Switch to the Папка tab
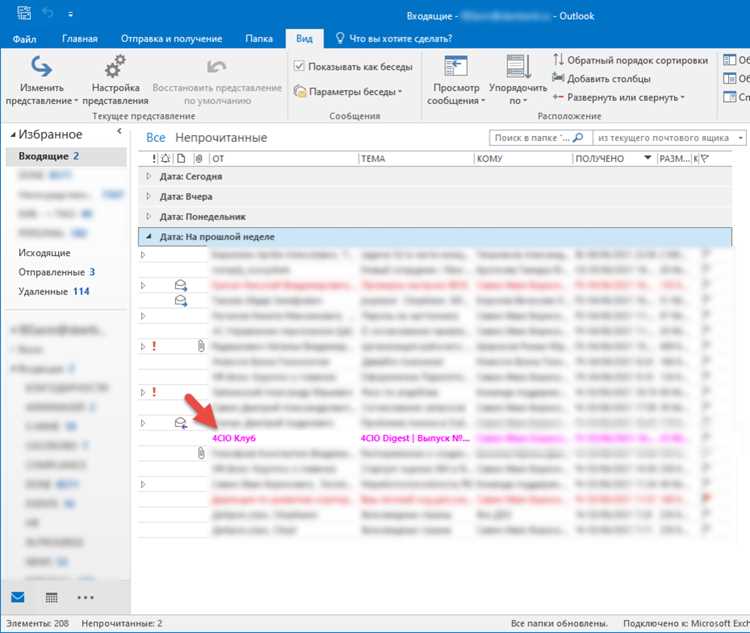 point(259,39)
